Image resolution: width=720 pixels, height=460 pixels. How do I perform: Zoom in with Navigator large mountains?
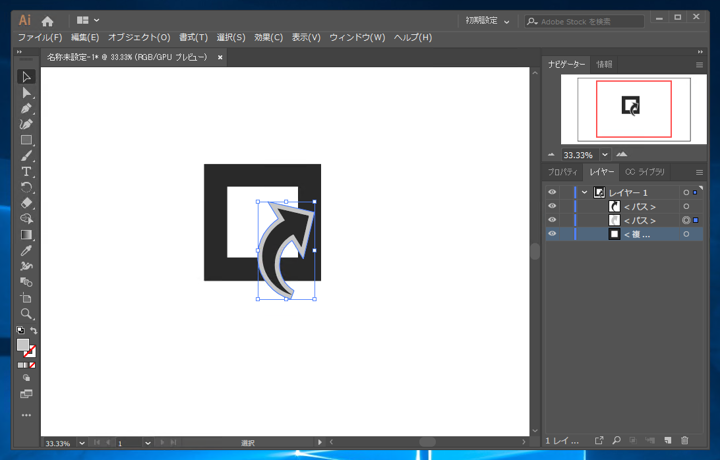(622, 154)
